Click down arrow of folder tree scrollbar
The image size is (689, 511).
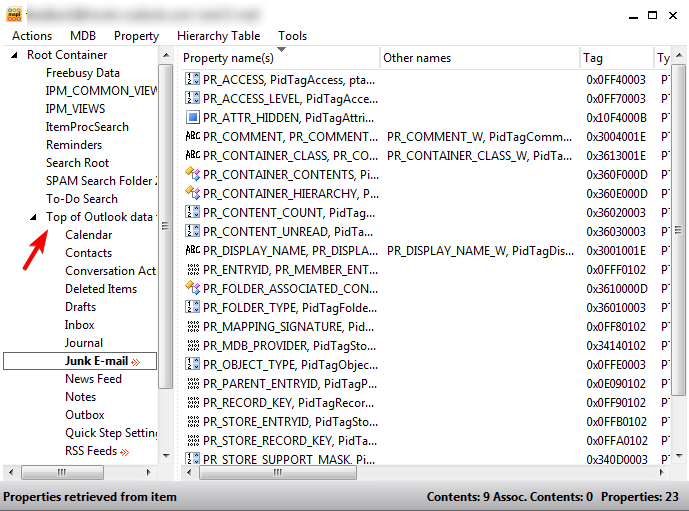(166, 456)
